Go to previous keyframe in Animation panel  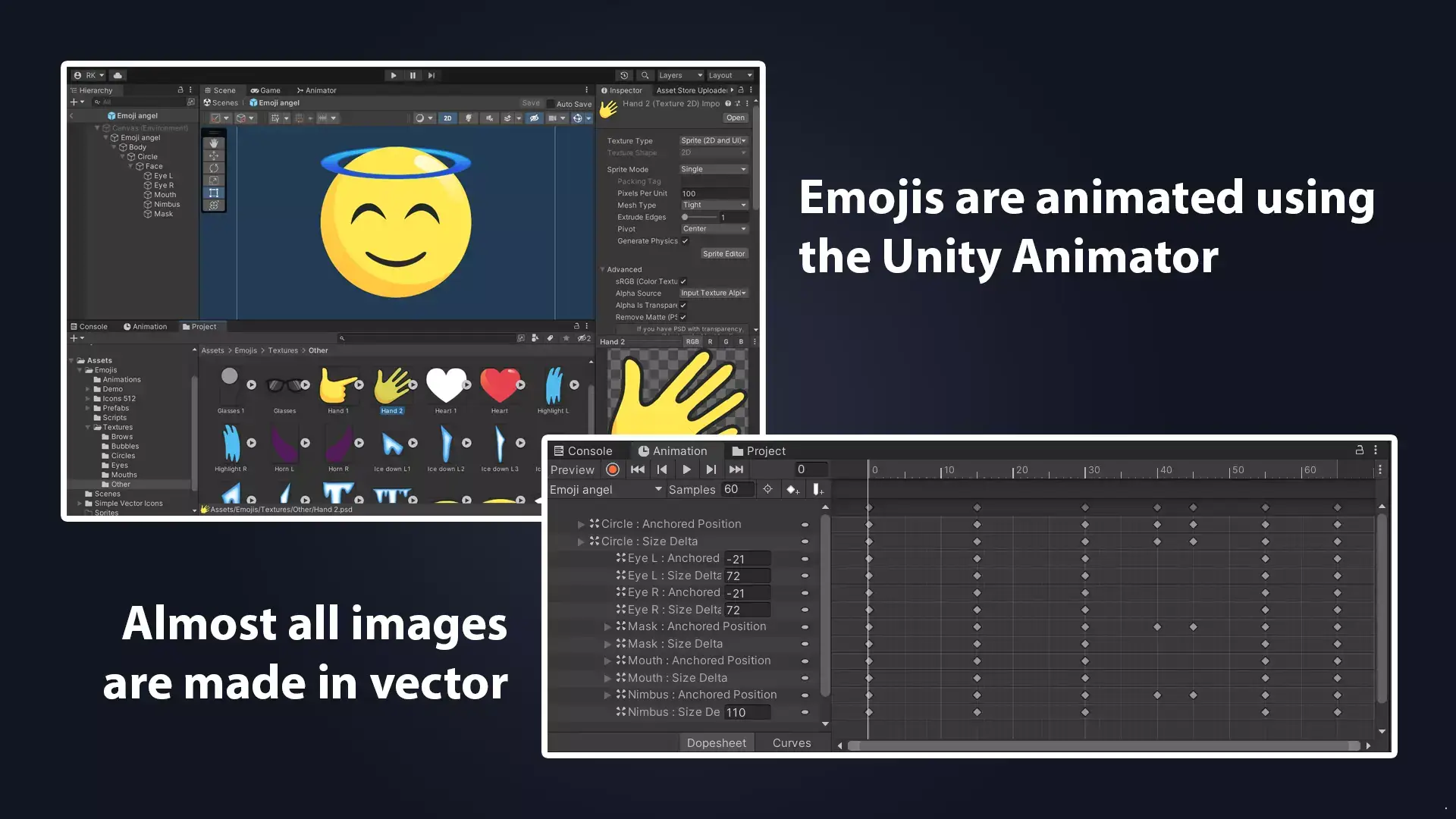point(662,470)
